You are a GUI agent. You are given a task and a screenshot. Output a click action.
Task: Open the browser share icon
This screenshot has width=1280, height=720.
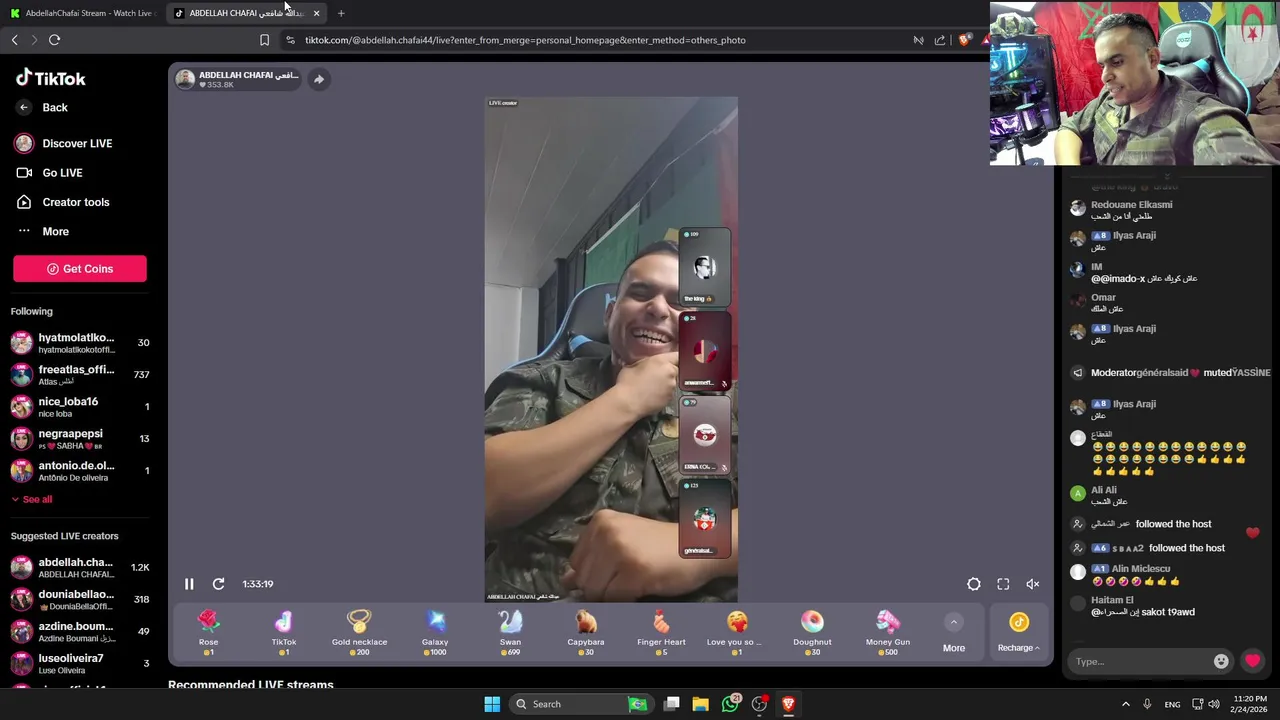[x=940, y=40]
